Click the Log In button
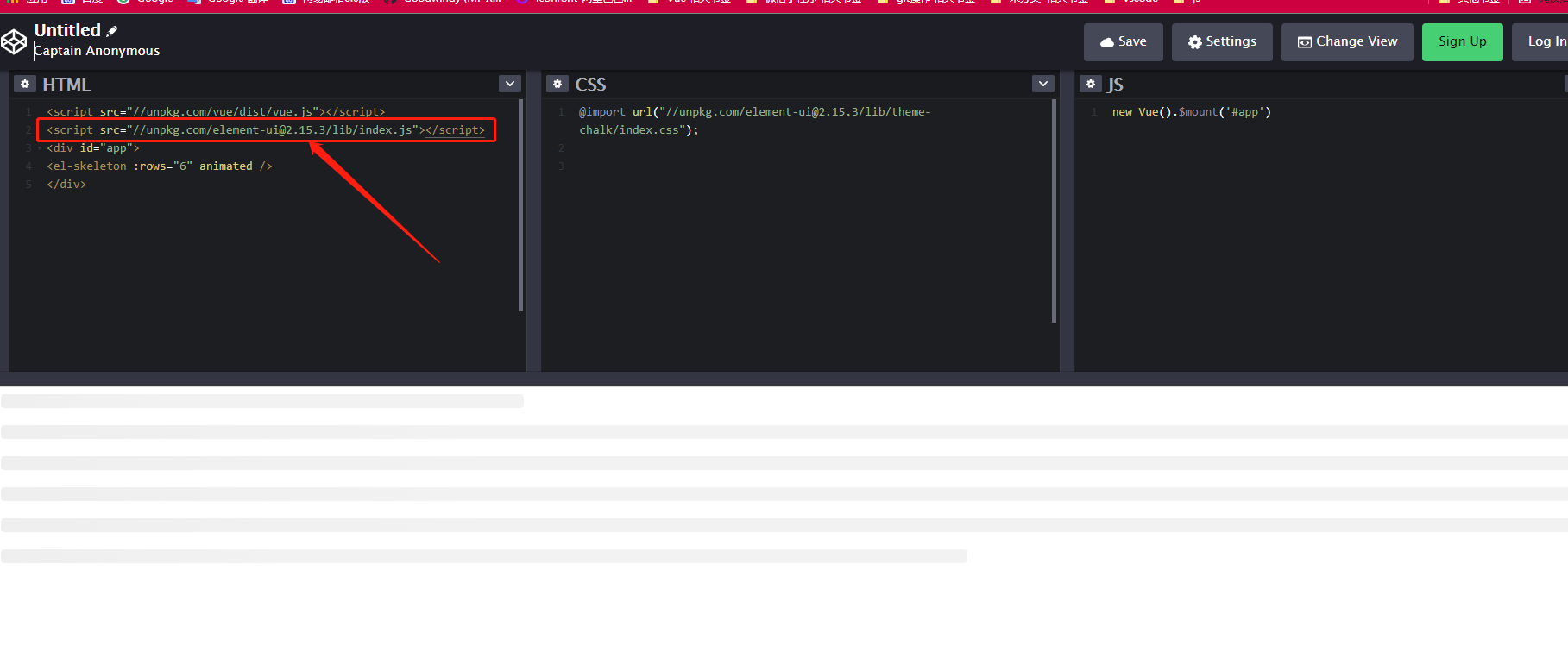 pos(1541,42)
